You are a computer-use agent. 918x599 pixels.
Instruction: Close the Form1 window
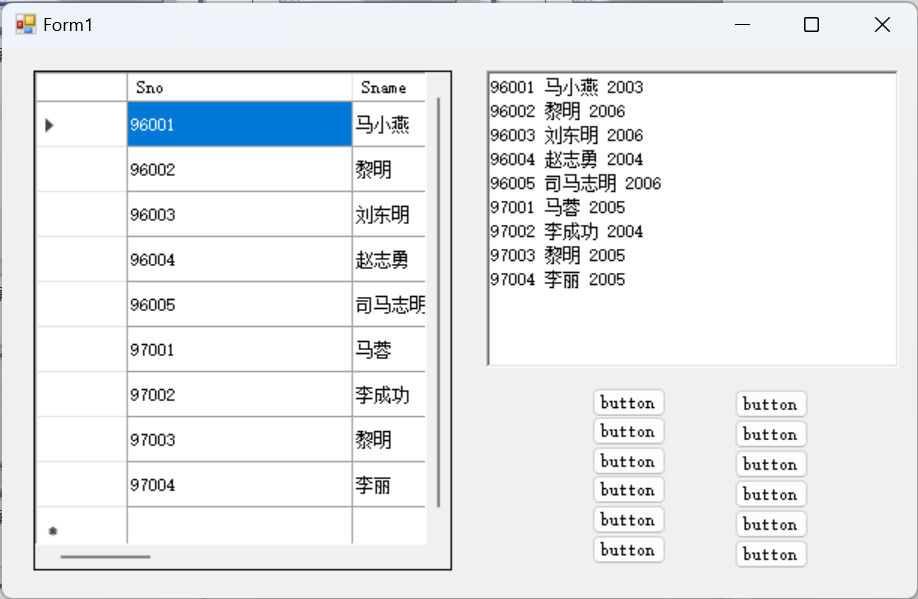click(x=882, y=25)
